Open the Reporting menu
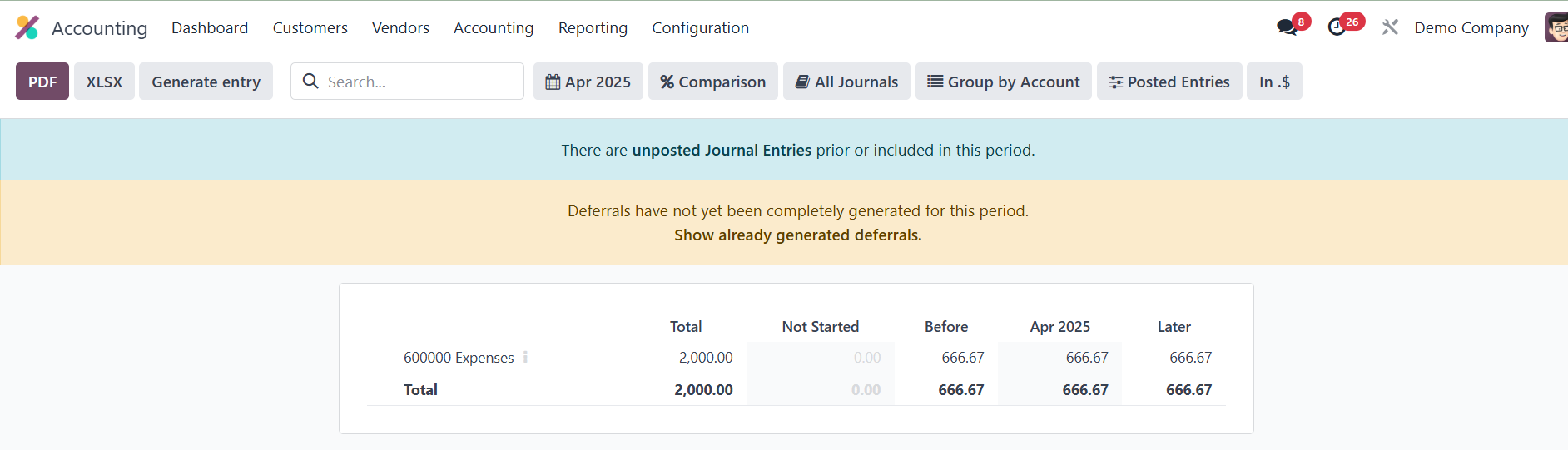This screenshot has width=1568, height=450. coord(593,28)
